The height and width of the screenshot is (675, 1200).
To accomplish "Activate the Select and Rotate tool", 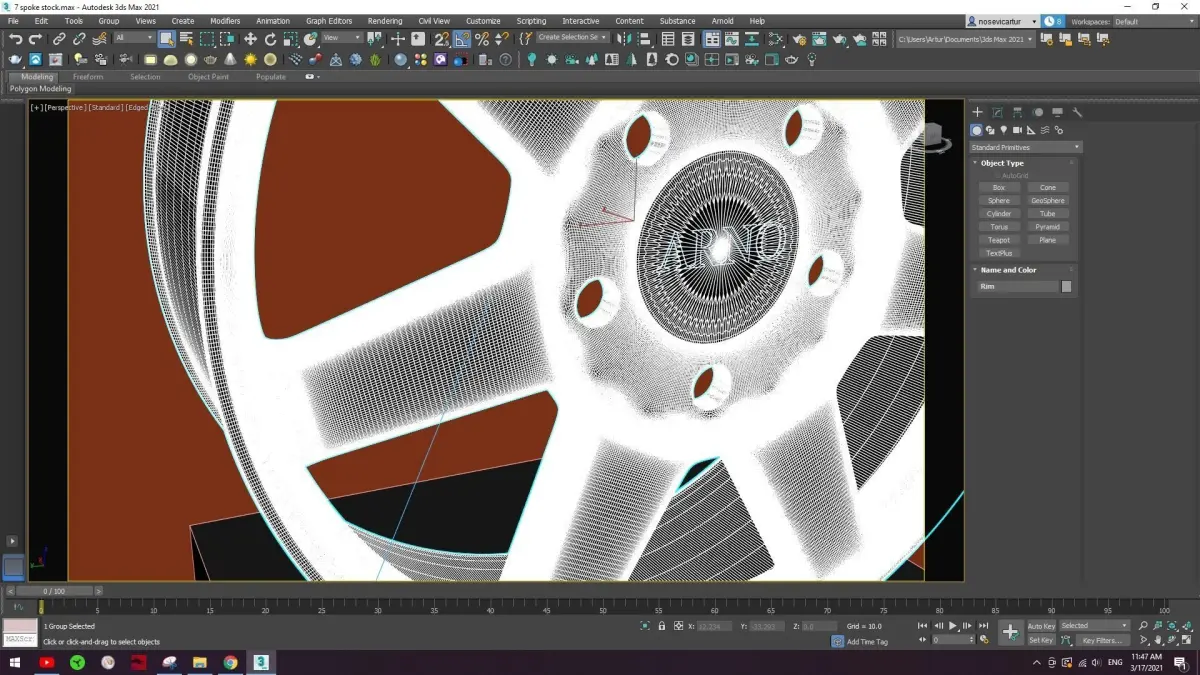I will (271, 39).
